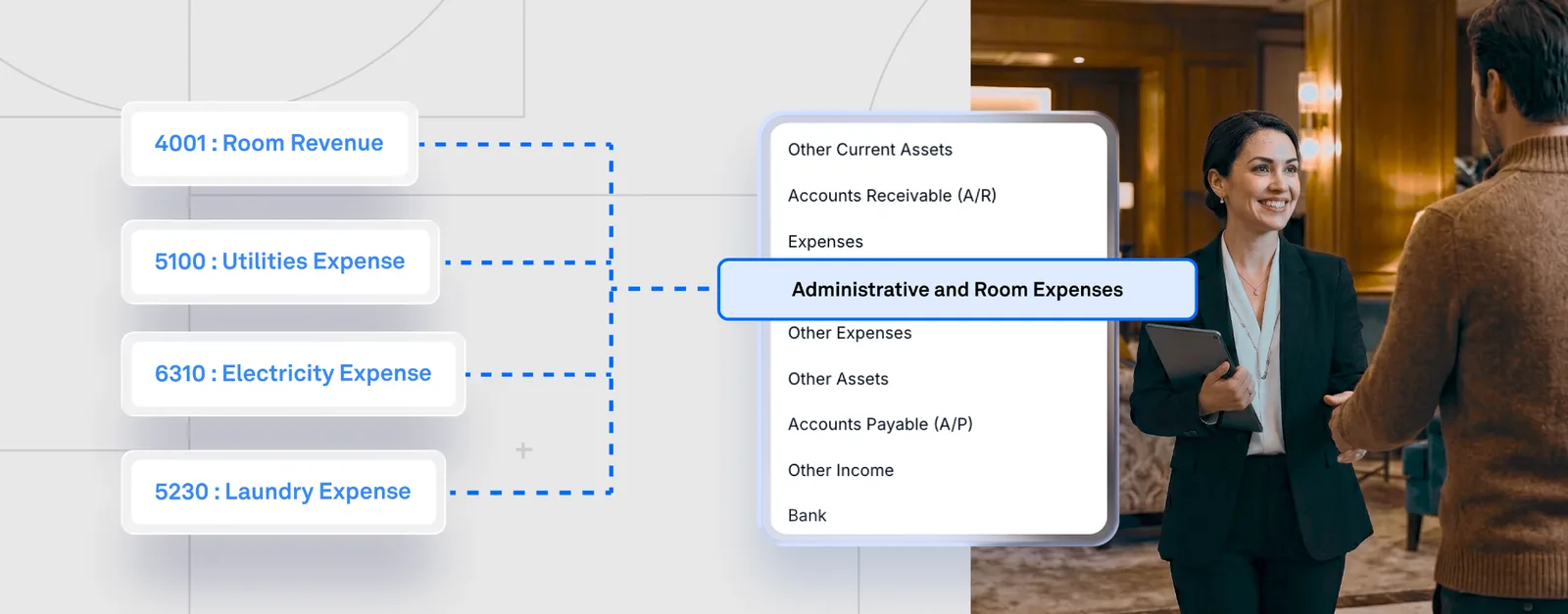Choose Accounts Receivable (A/R) option
This screenshot has width=1568, height=614.
(892, 196)
